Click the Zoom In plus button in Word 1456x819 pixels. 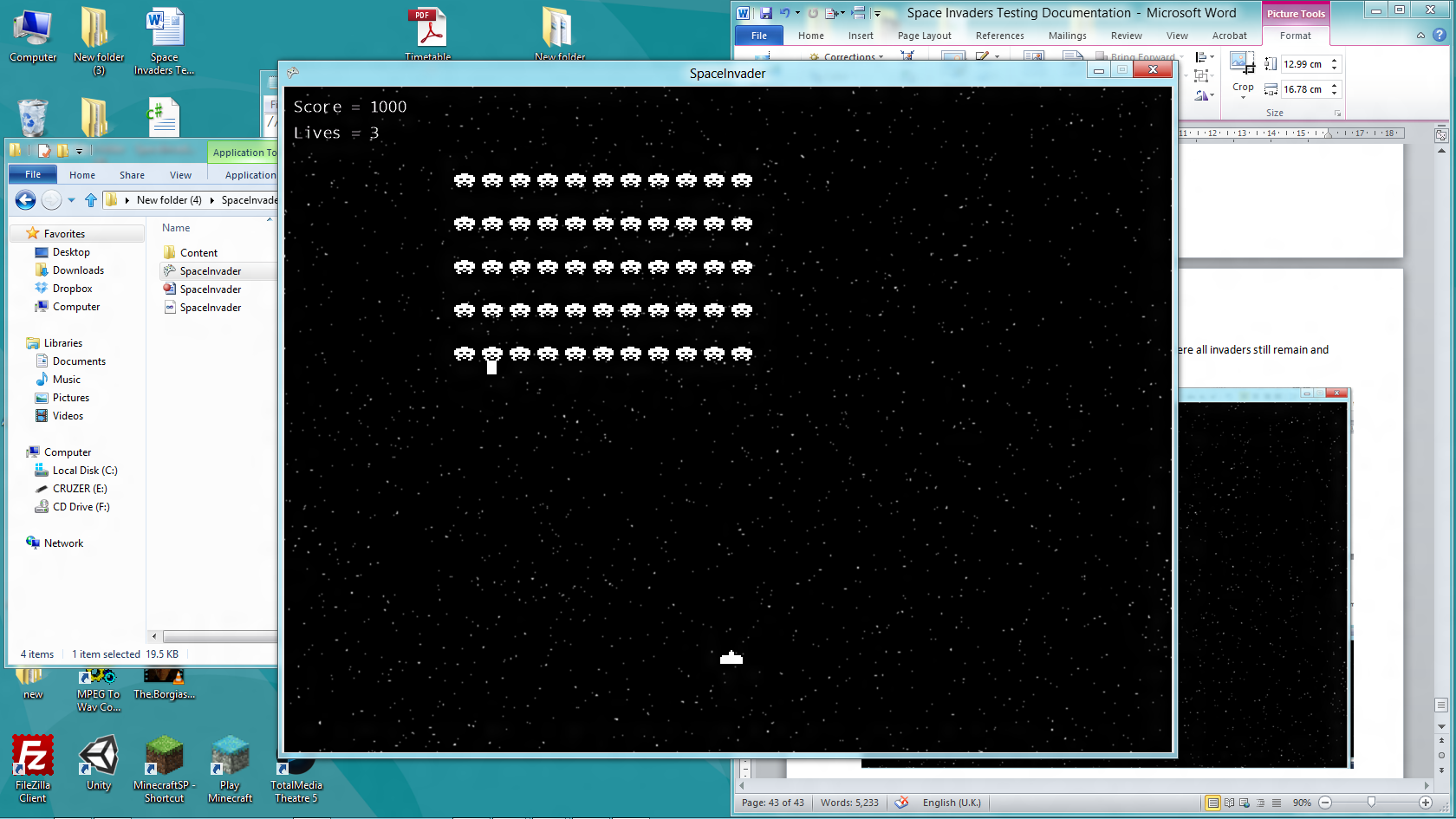pos(1426,803)
